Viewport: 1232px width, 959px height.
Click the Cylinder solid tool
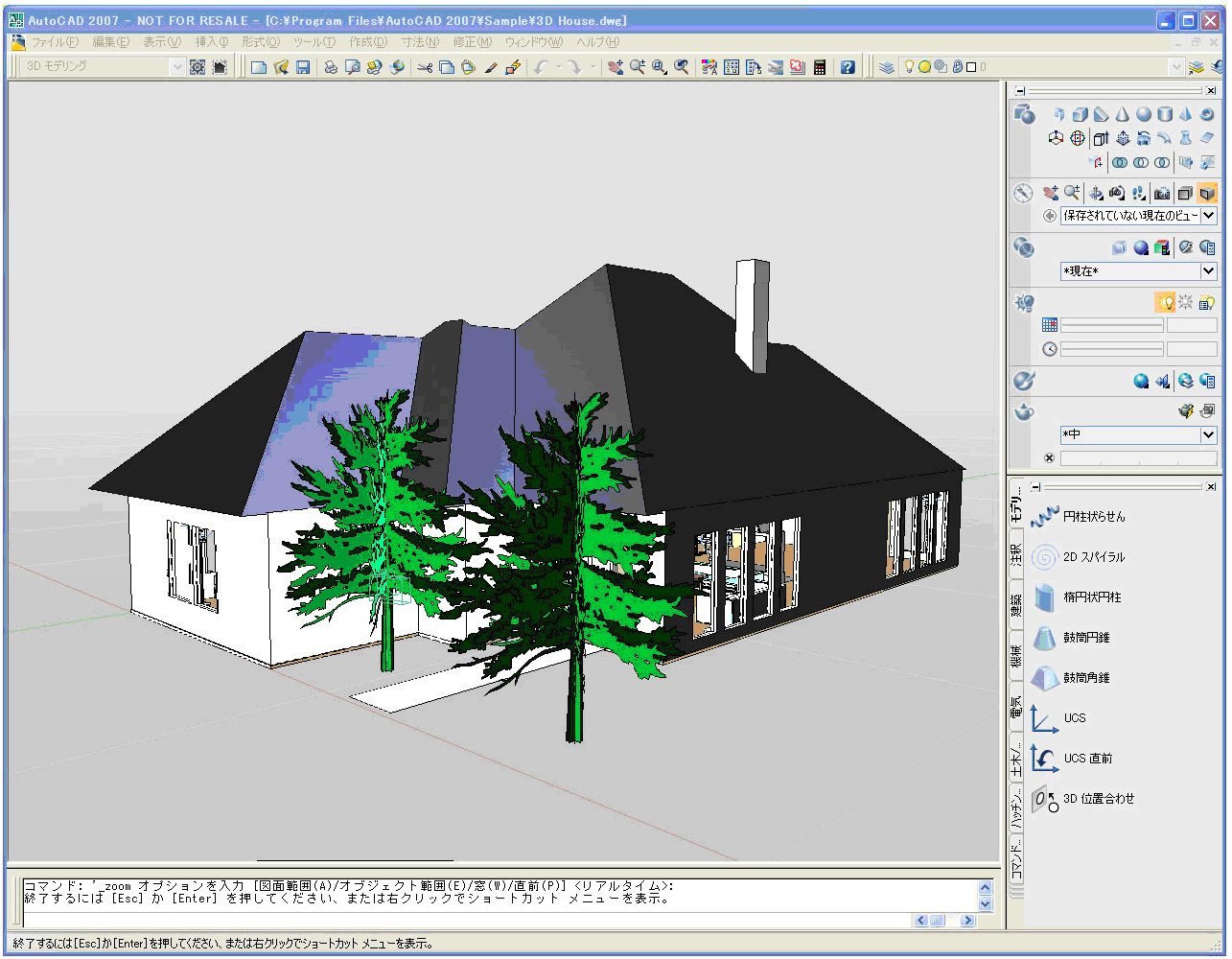(1165, 114)
